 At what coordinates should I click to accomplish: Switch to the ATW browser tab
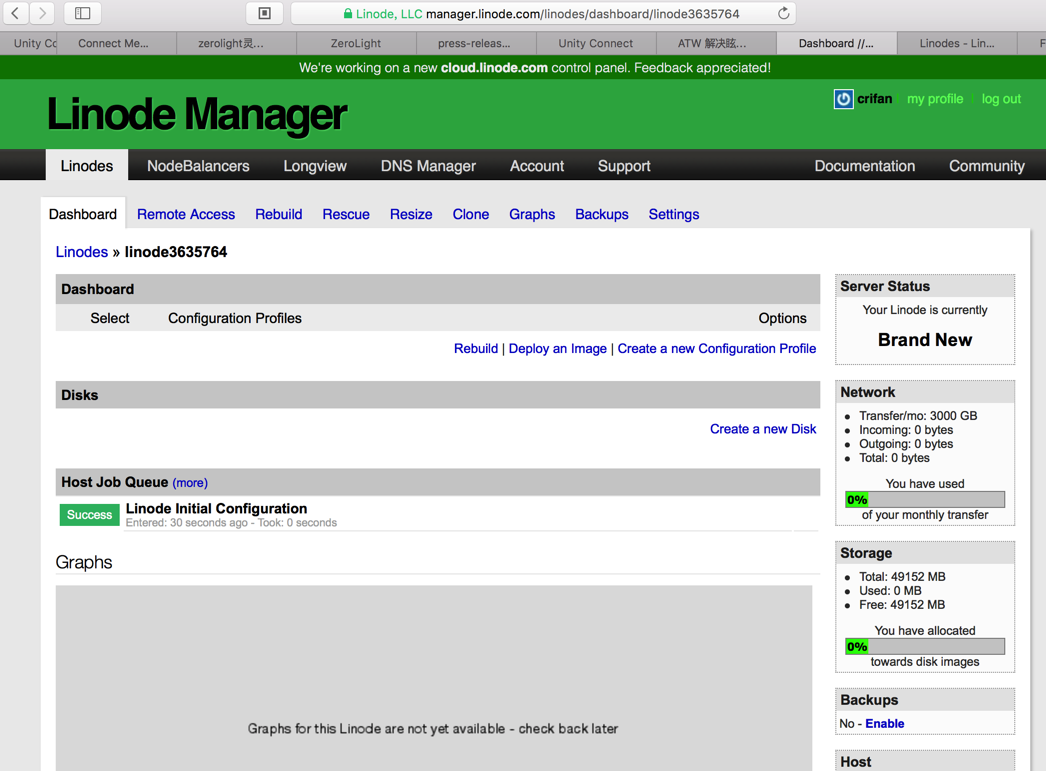pyautogui.click(x=712, y=43)
